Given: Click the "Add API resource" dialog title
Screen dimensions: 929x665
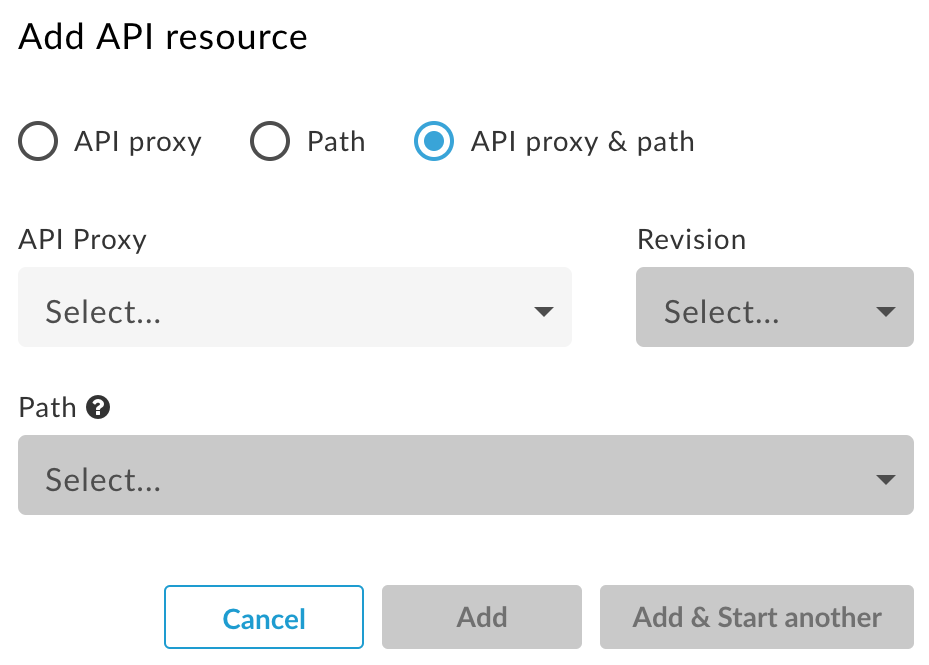Looking at the screenshot, I should click(x=162, y=37).
